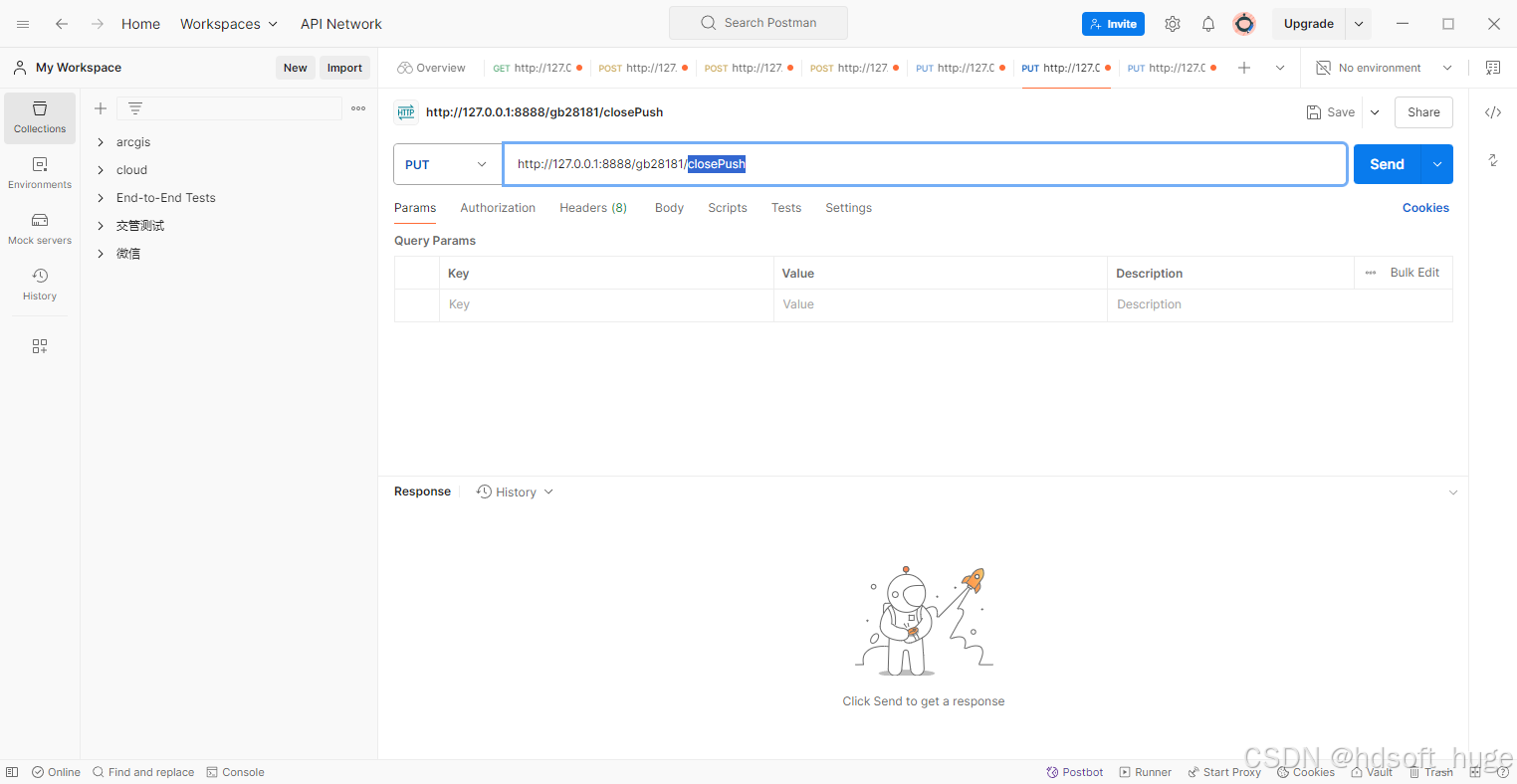Open Environments in the sidebar

(40, 173)
